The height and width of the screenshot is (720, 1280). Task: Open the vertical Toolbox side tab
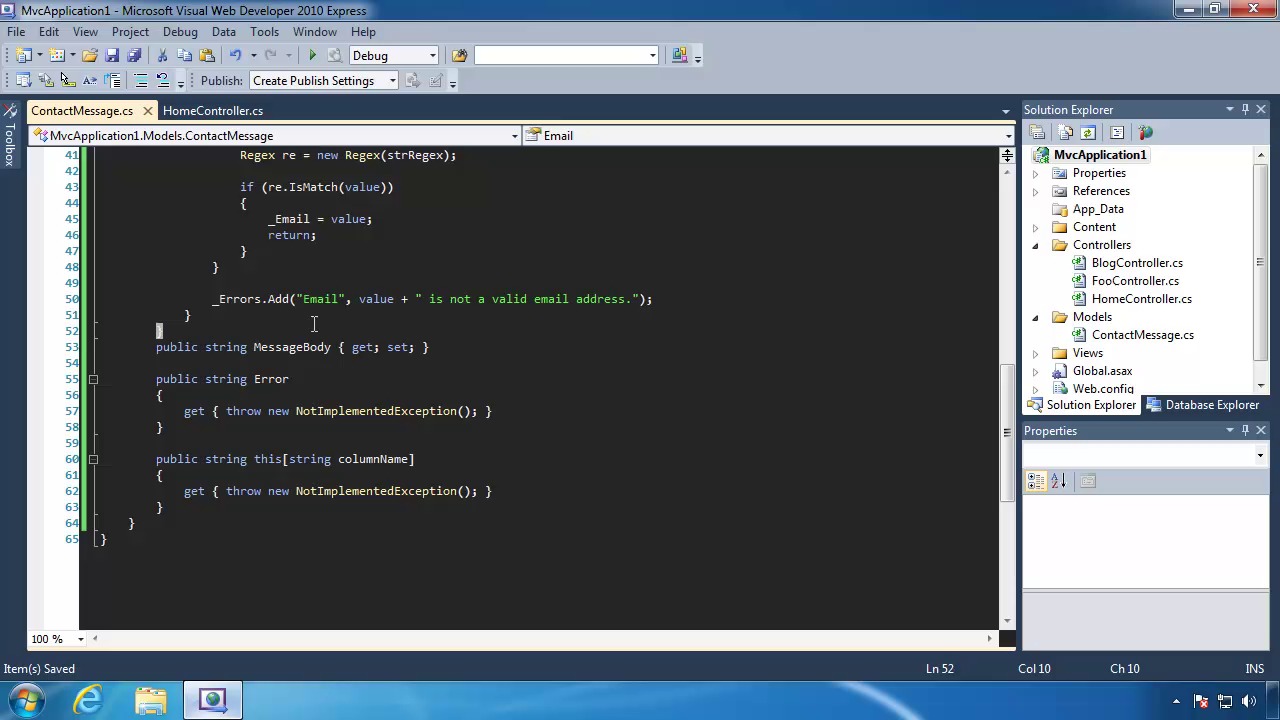9,135
